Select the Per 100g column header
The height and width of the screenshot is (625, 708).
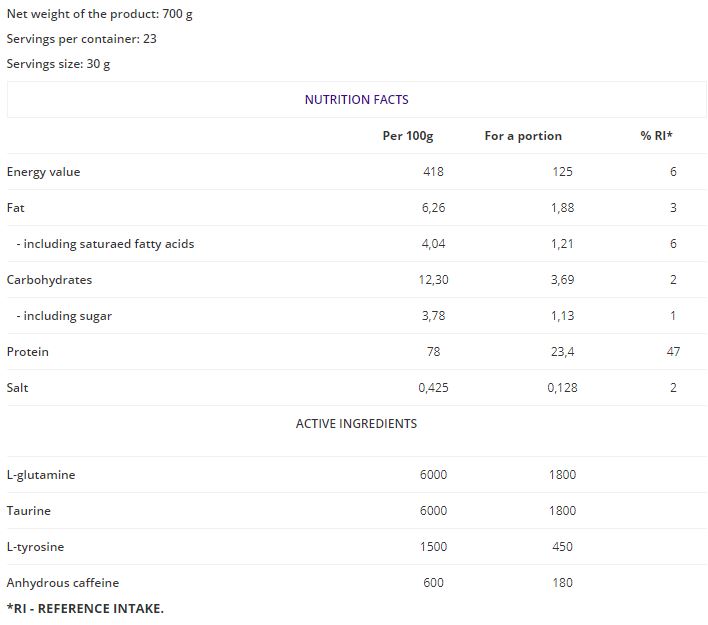(x=408, y=136)
